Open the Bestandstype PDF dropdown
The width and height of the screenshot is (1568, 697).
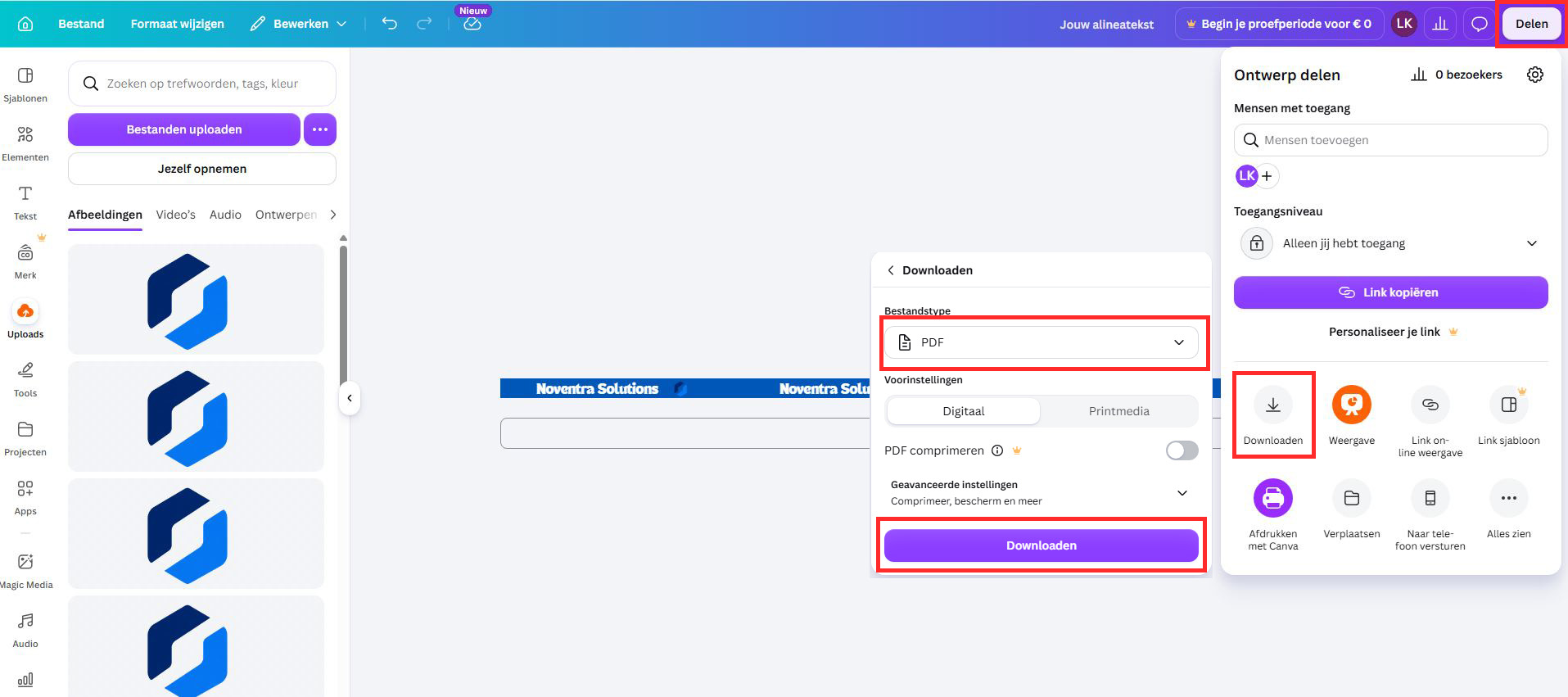pyautogui.click(x=1041, y=342)
